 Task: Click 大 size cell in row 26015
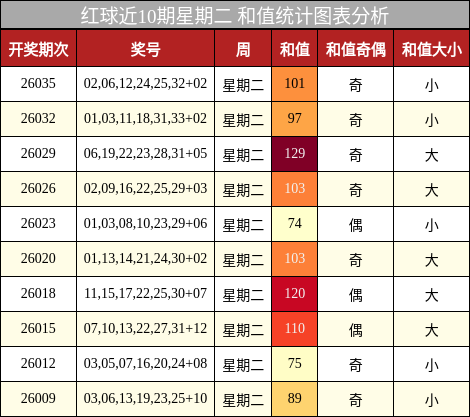tap(432, 330)
